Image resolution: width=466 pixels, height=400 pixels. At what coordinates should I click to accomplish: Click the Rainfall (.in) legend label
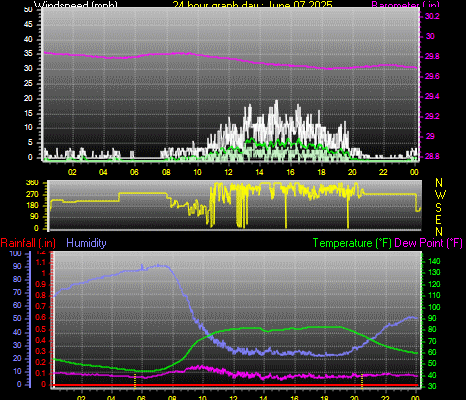28,243
